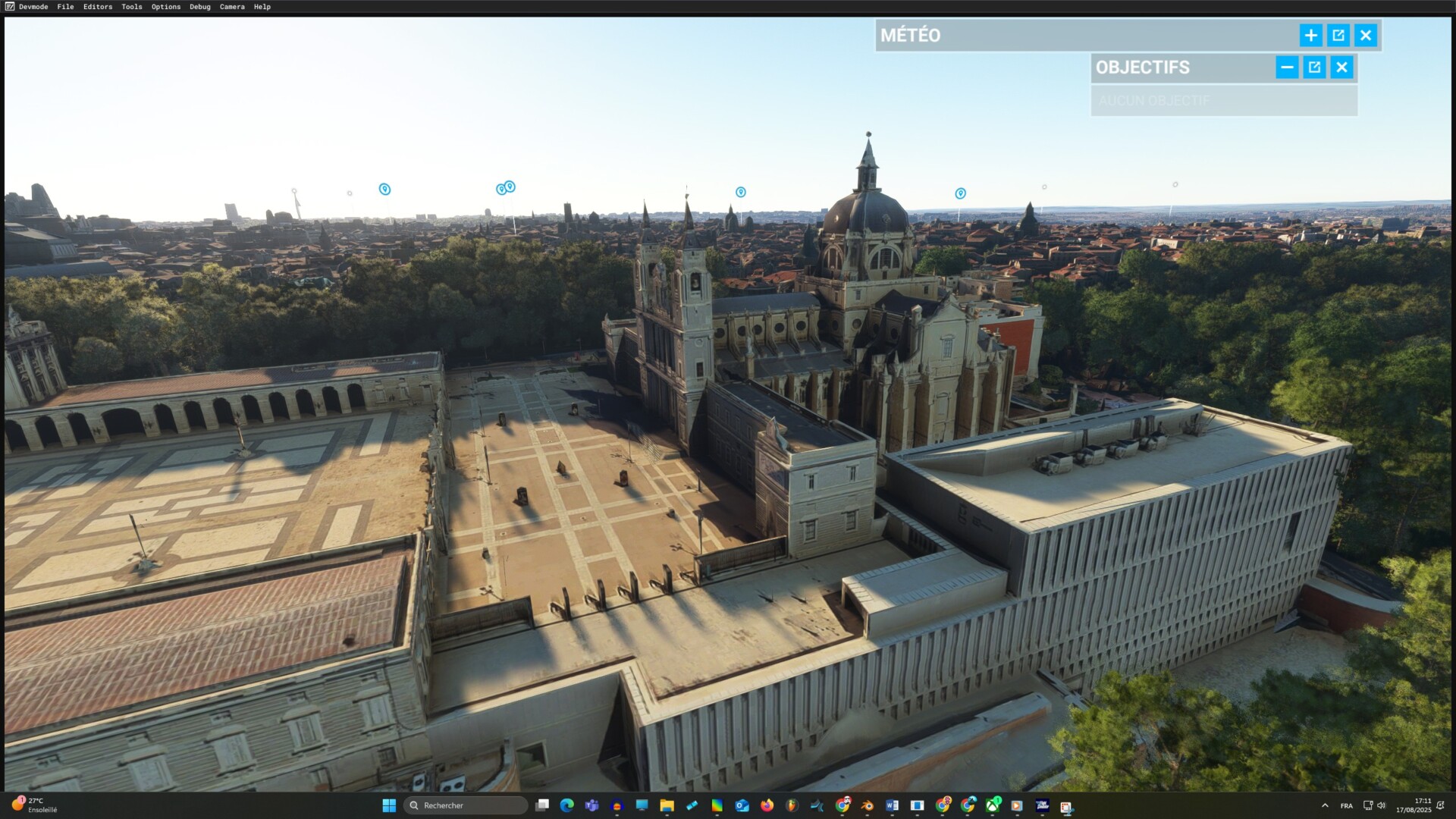The image size is (1456, 819).
Task: Open the Tools menu
Action: 132,7
